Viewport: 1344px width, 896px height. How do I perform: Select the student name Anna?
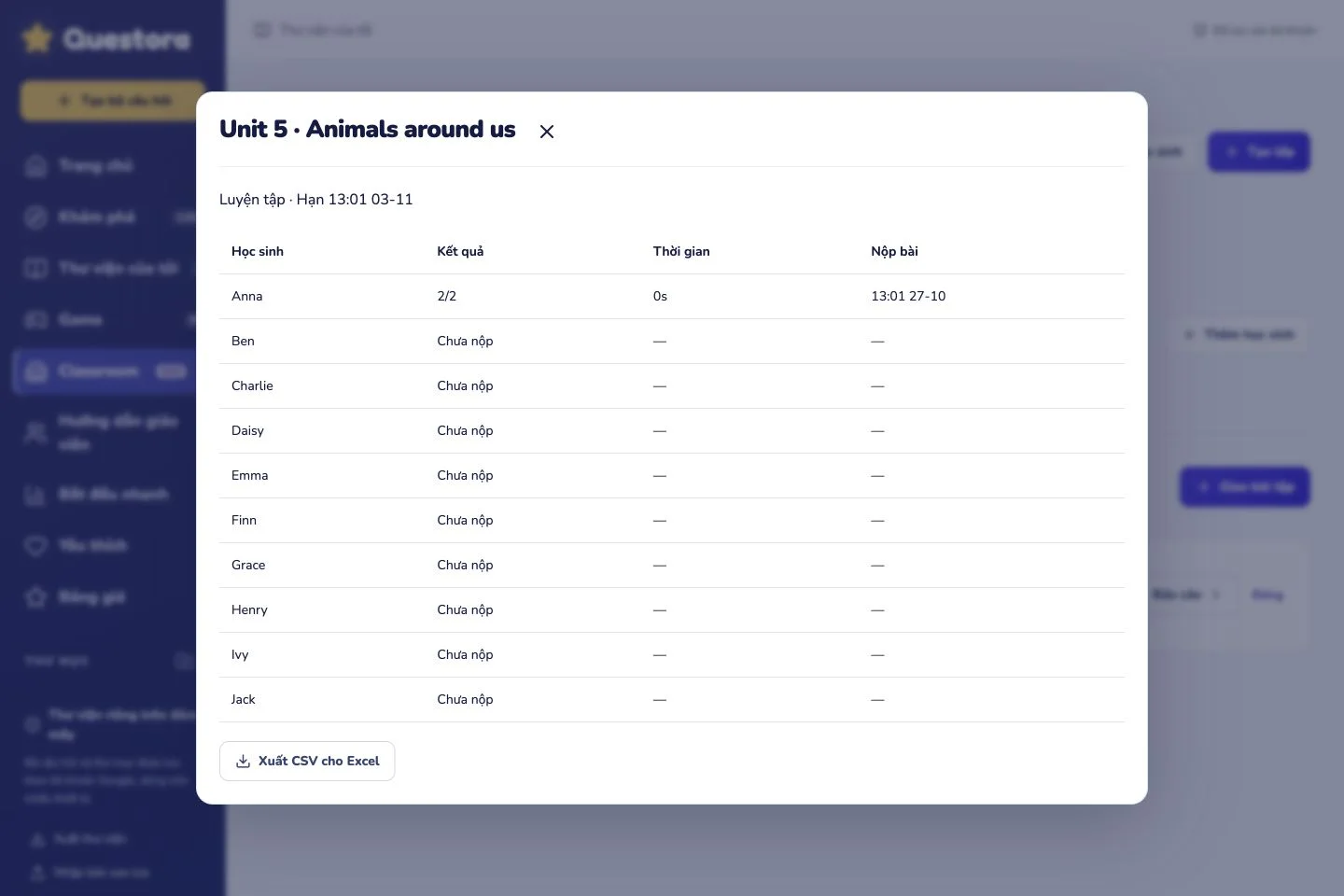click(x=247, y=297)
